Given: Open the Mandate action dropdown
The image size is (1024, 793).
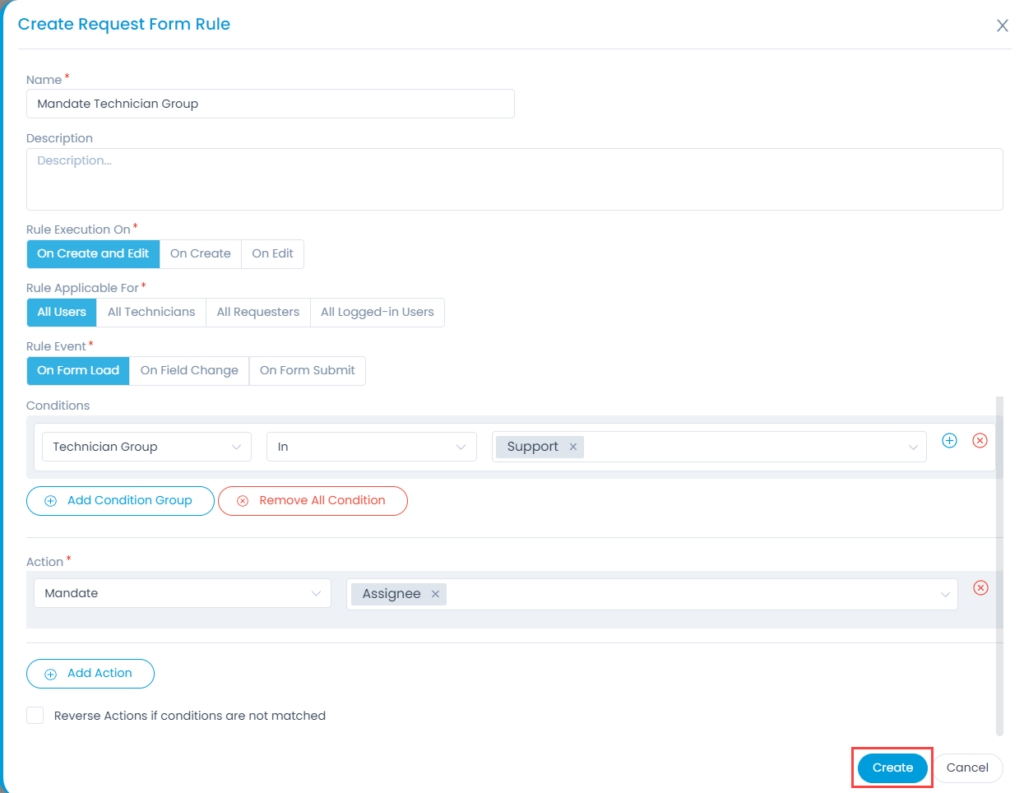Looking at the screenshot, I should (182, 593).
